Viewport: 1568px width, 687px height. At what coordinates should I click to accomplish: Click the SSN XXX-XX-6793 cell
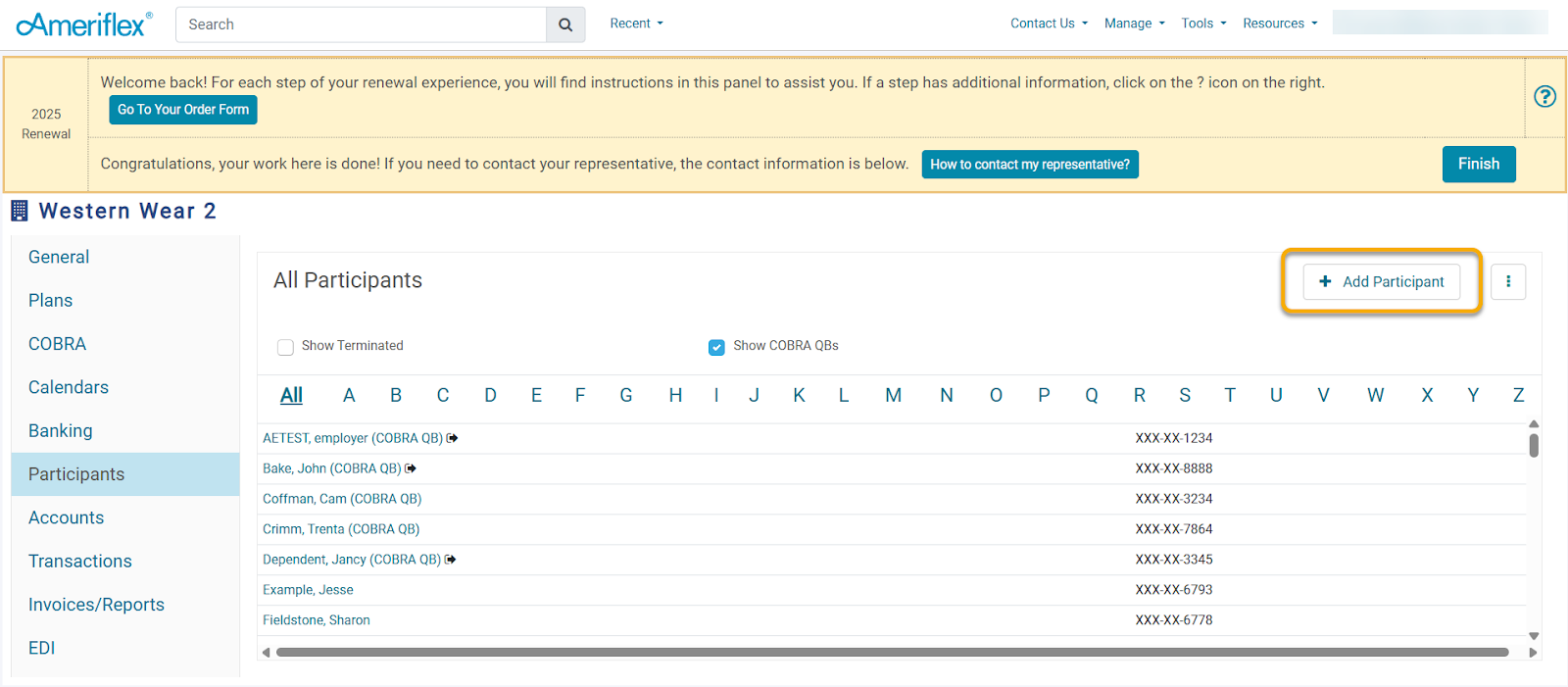1174,590
